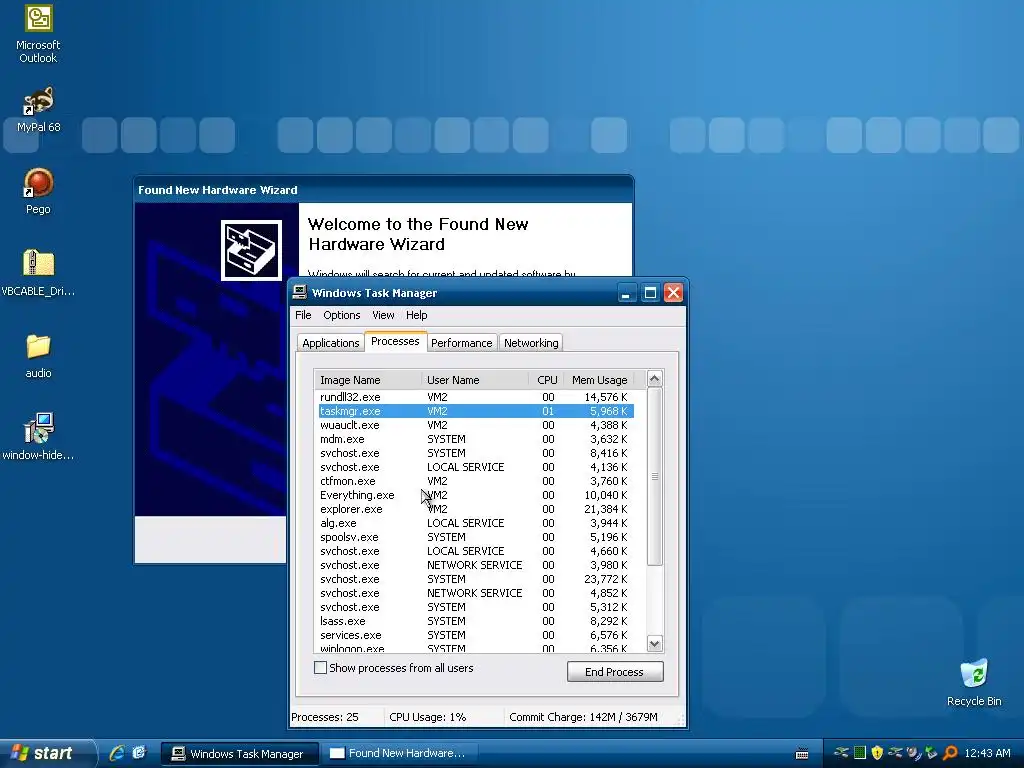
Task: Switch to the Networking tab
Action: [x=531, y=343]
